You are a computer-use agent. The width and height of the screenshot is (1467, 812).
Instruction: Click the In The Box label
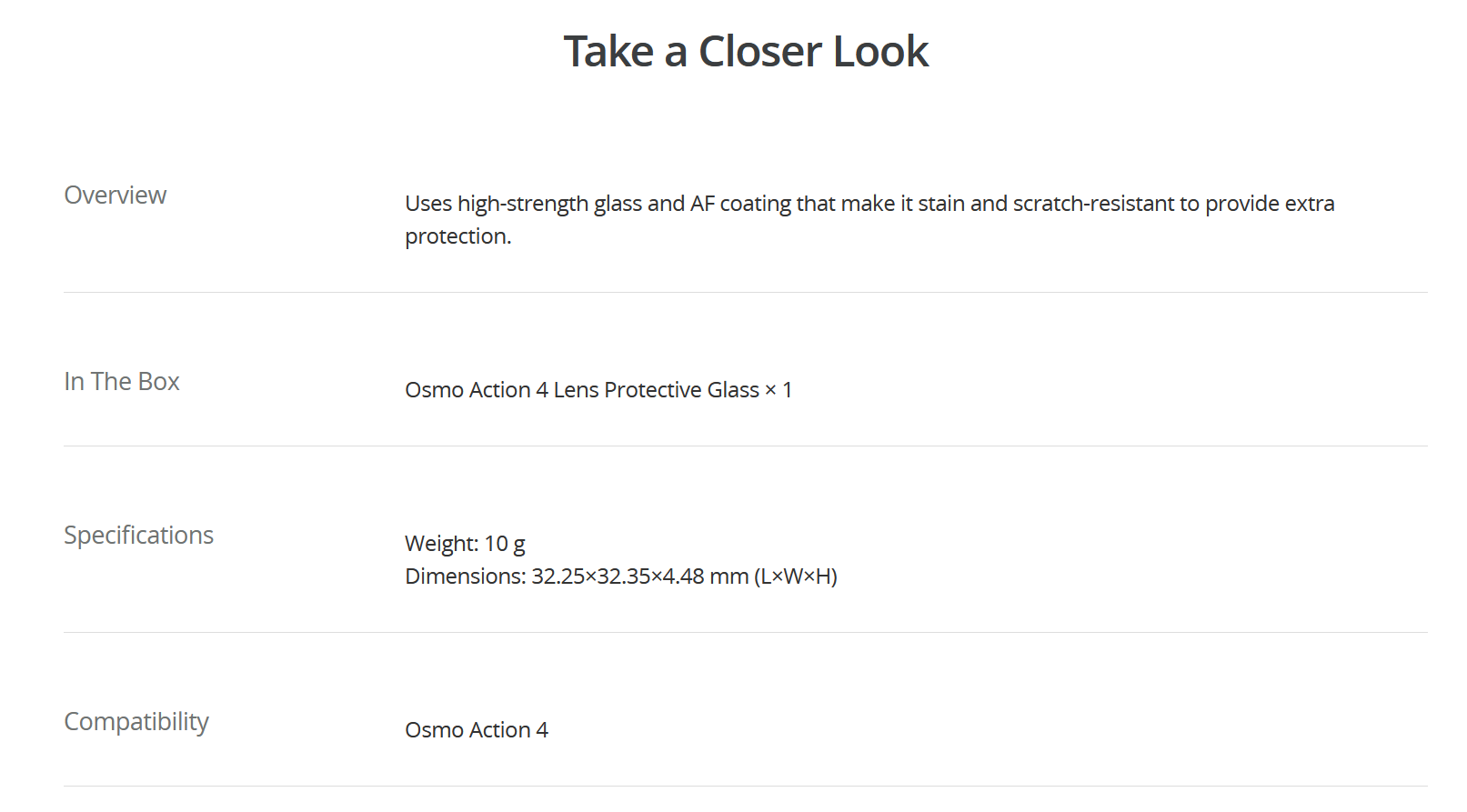[122, 382]
